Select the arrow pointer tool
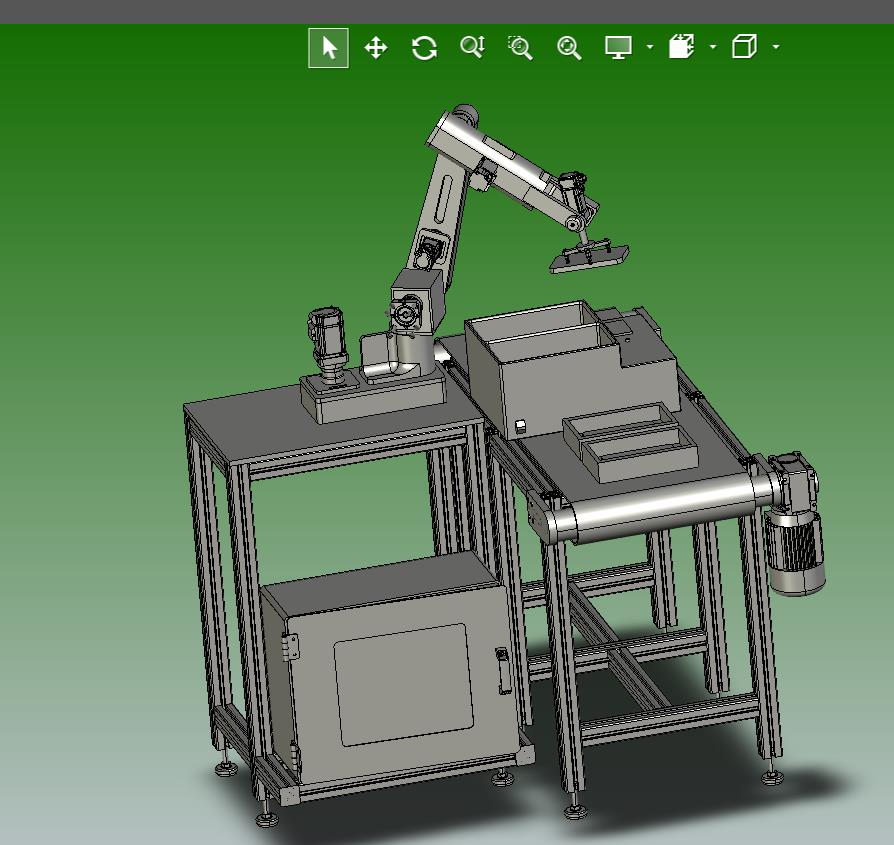Image resolution: width=894 pixels, height=845 pixels. (x=328, y=48)
